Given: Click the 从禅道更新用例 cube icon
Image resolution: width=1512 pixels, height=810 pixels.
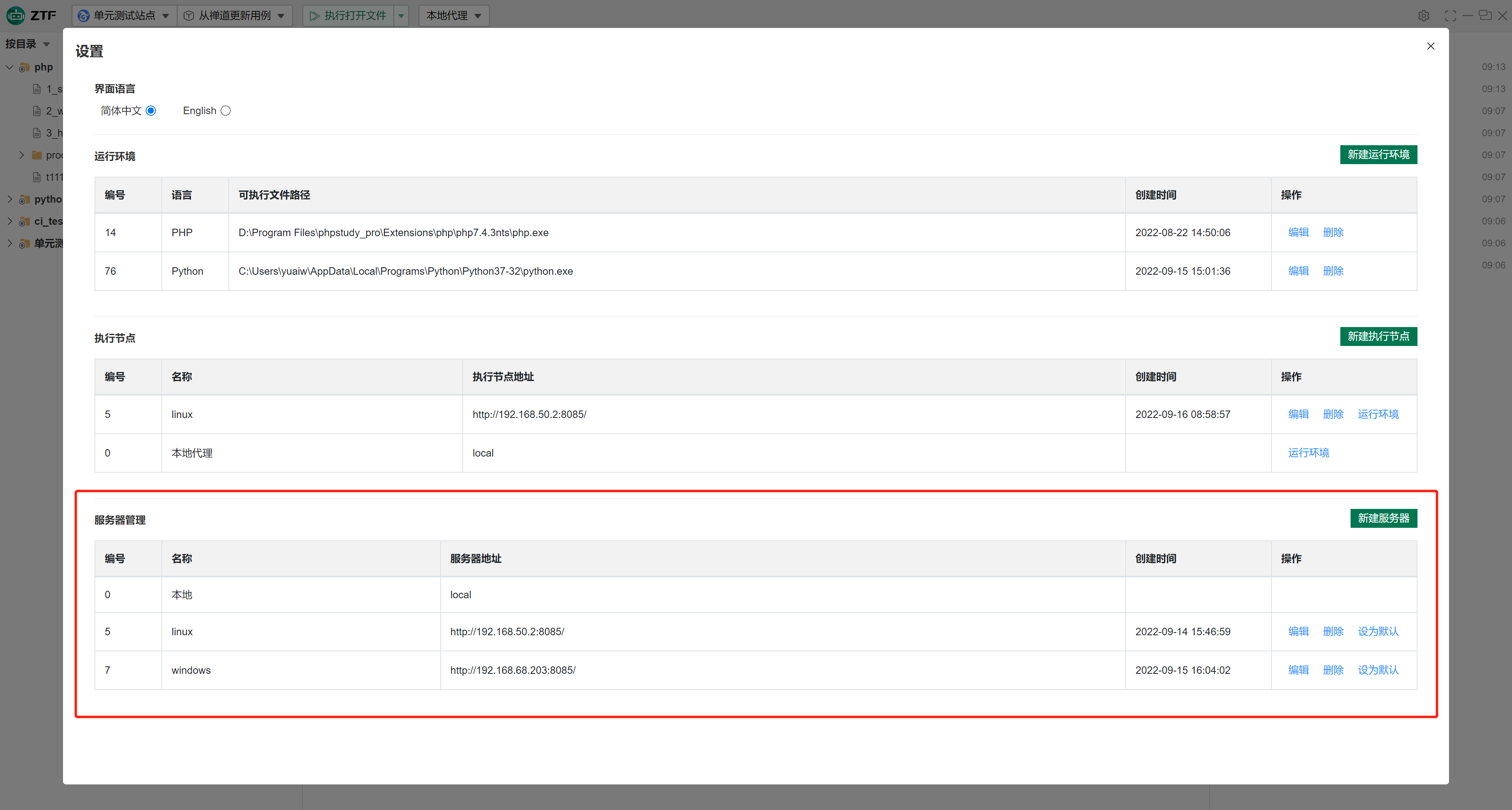Looking at the screenshot, I should point(189,16).
